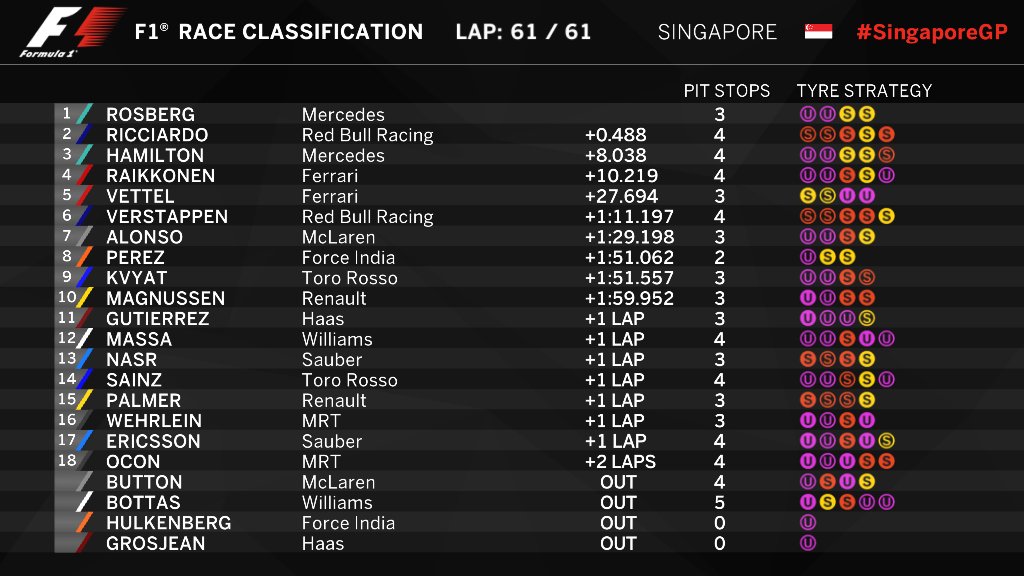The image size is (1024, 576).
Task: Select Hulkenberg's single ultrasoft tyre icon
Action: click(808, 523)
